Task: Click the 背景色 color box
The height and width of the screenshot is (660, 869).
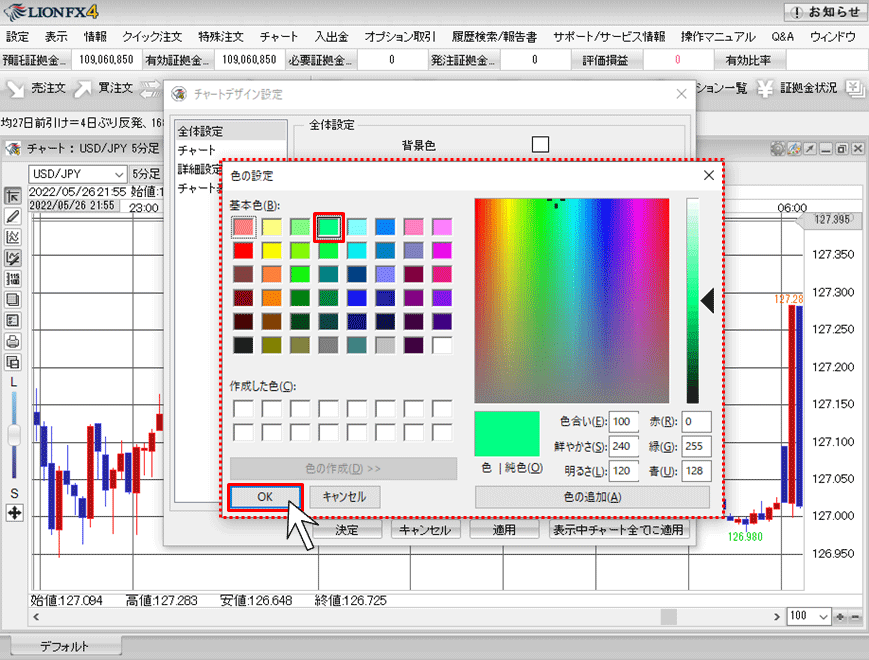Action: [540, 145]
